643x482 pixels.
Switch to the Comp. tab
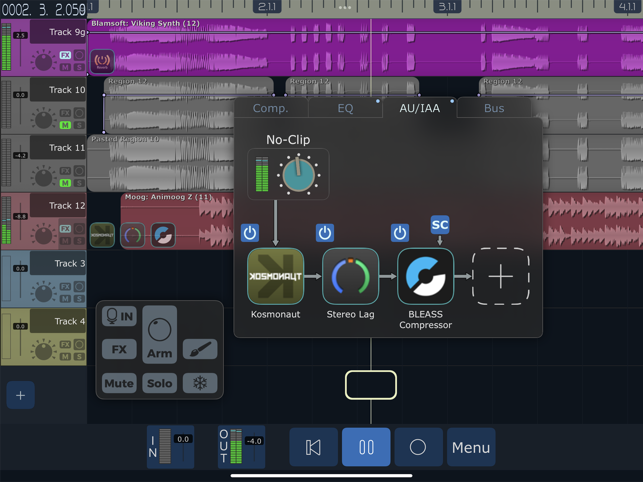coord(271,108)
